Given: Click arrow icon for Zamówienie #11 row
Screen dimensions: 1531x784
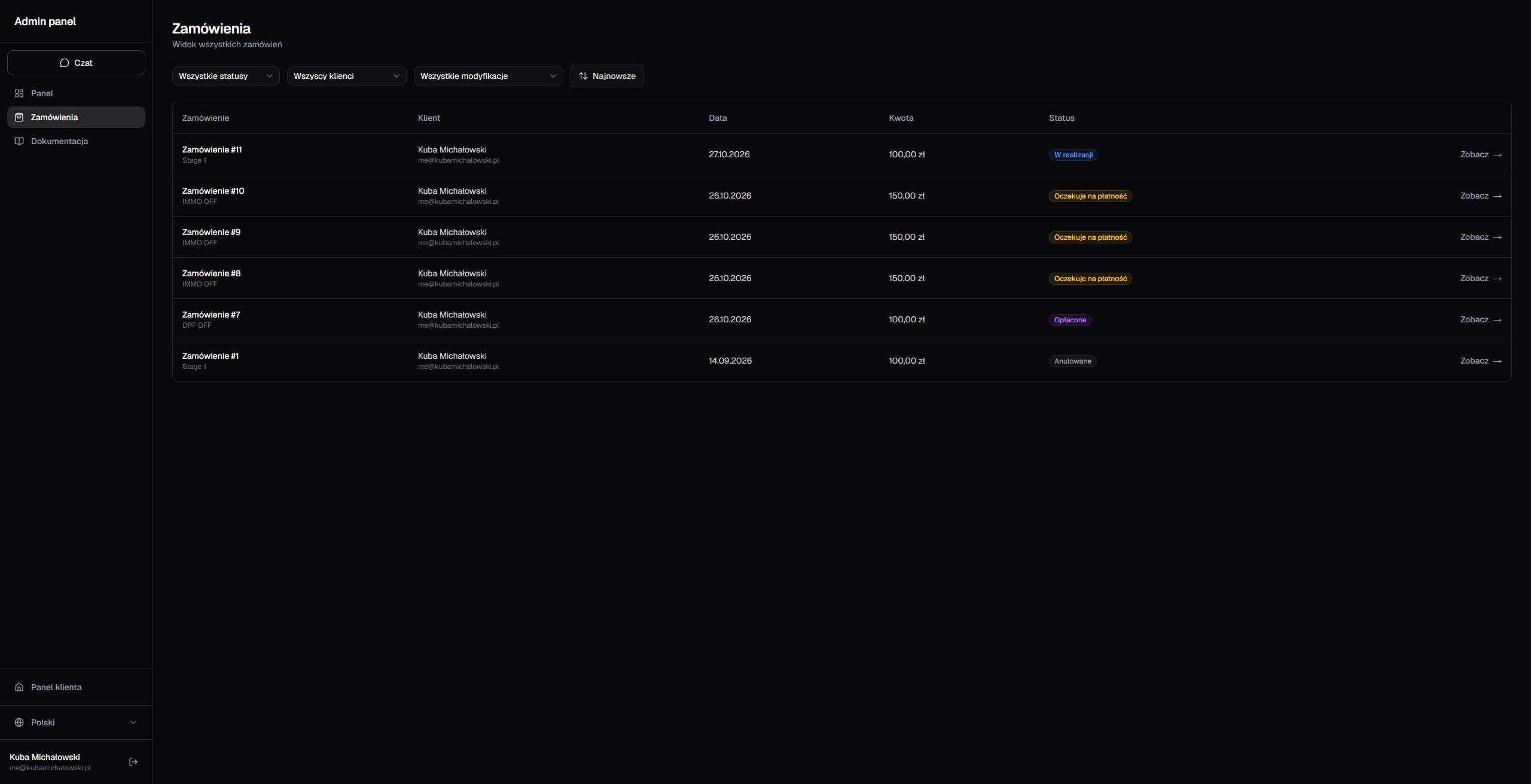Looking at the screenshot, I should tap(1498, 155).
